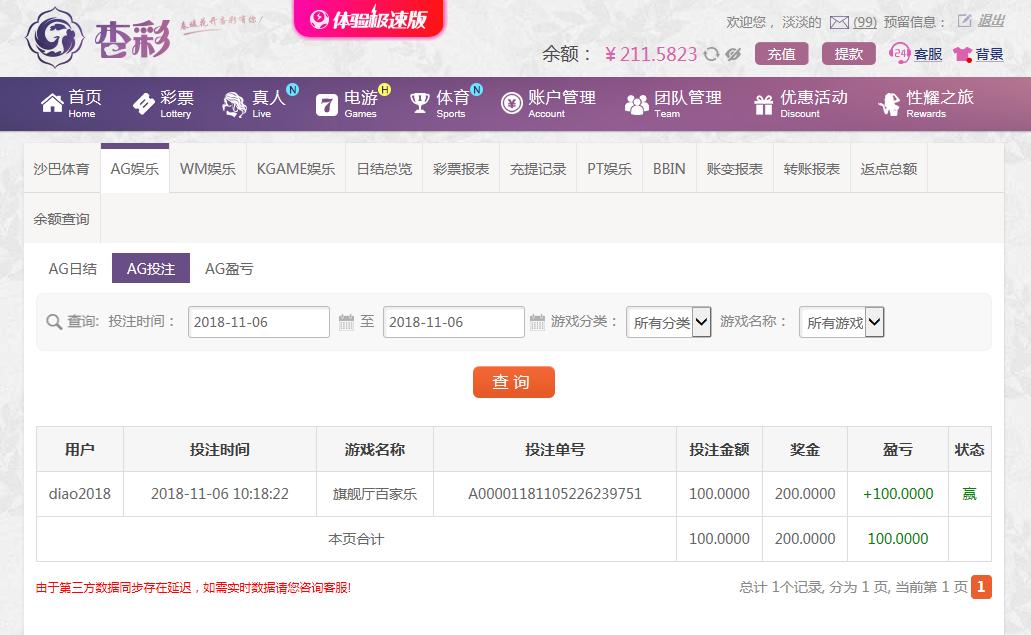This screenshot has width=1031, height=635.
Task: Open the (99) unread messages link
Action: tap(865, 22)
